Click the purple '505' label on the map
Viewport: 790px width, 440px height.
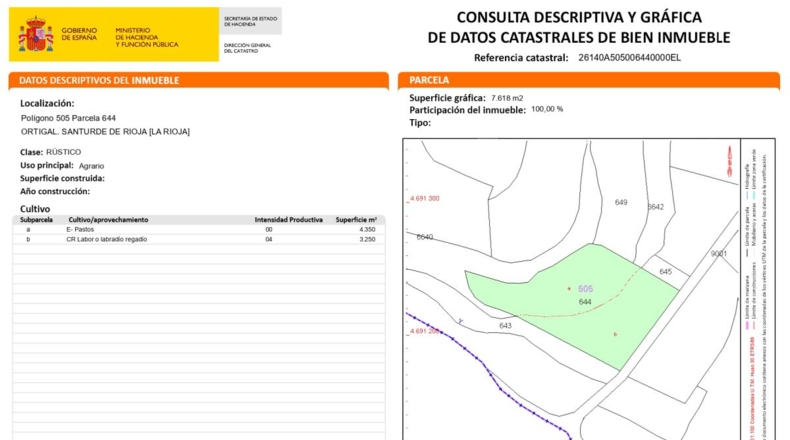tap(585, 289)
